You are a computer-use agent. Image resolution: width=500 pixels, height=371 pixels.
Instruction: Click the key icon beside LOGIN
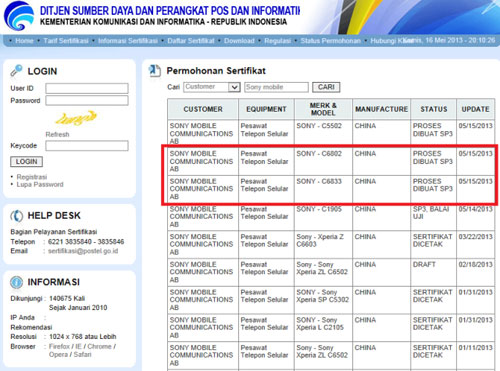coord(16,71)
